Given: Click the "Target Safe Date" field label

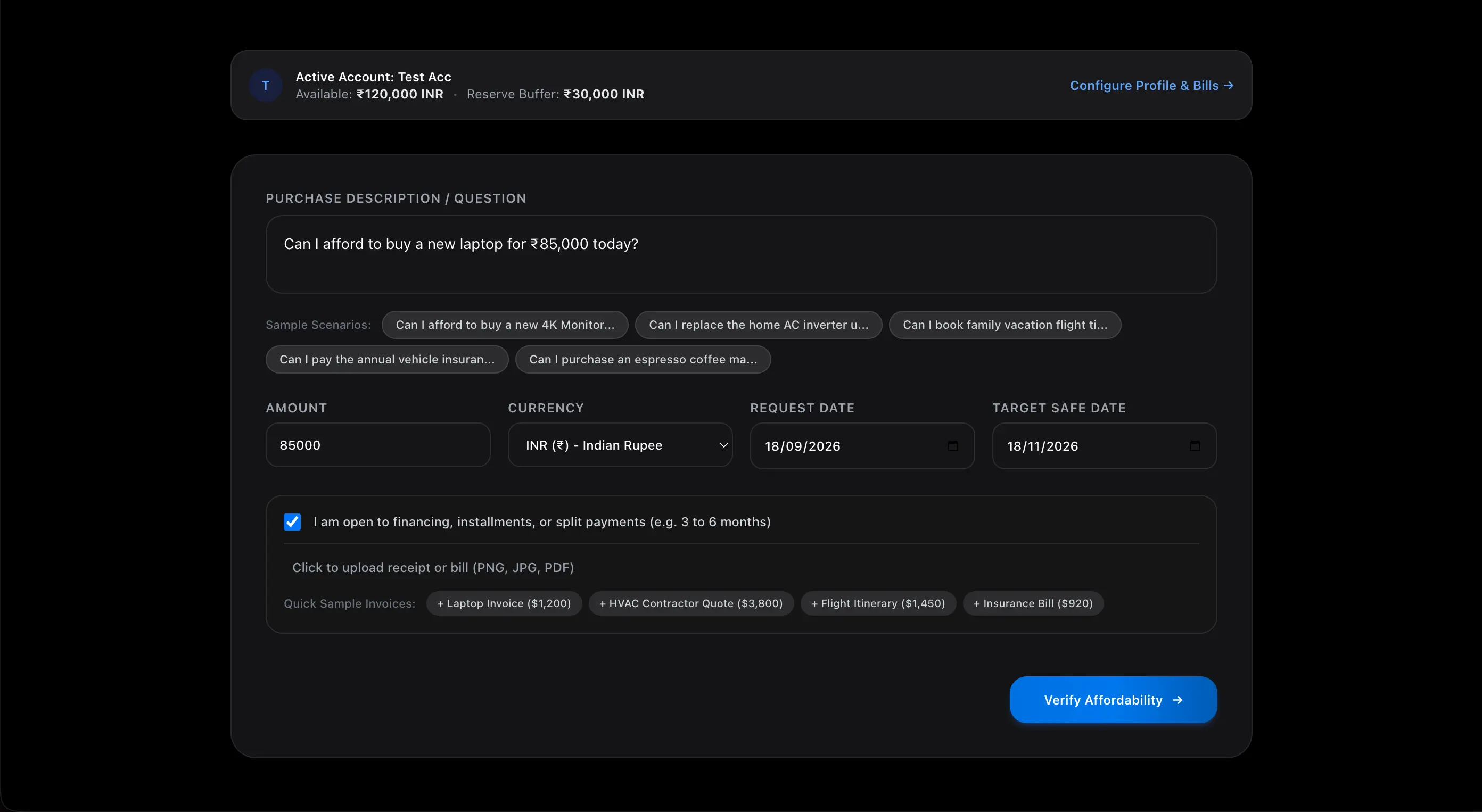Looking at the screenshot, I should tap(1059, 408).
